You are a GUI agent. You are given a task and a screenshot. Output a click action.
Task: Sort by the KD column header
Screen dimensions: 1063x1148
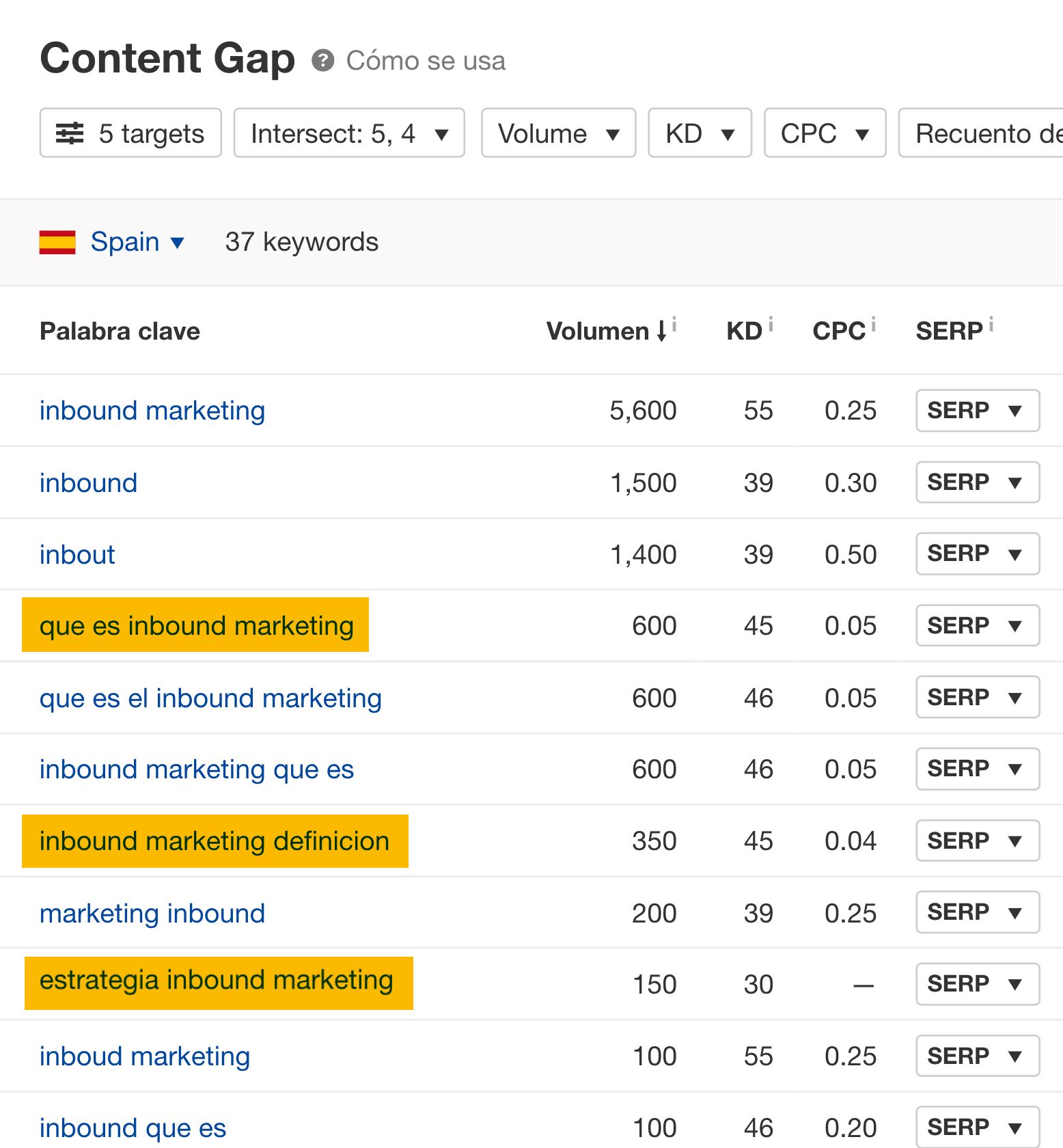pos(744,331)
